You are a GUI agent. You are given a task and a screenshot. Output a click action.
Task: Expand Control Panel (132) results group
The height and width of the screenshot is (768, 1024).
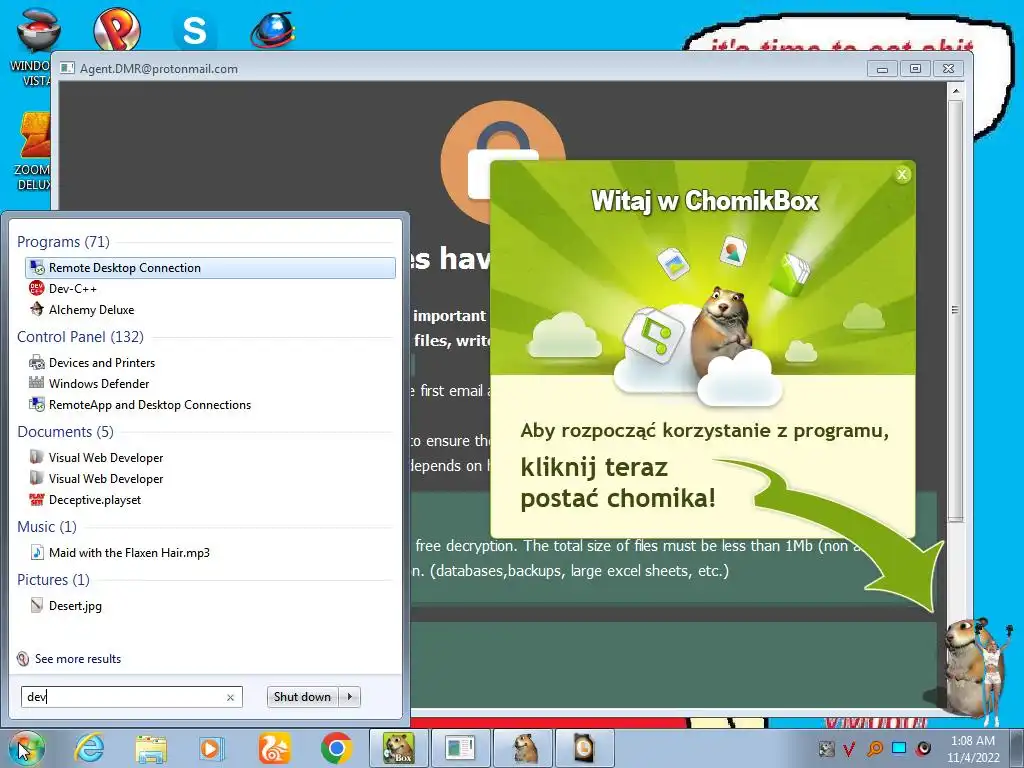point(80,337)
